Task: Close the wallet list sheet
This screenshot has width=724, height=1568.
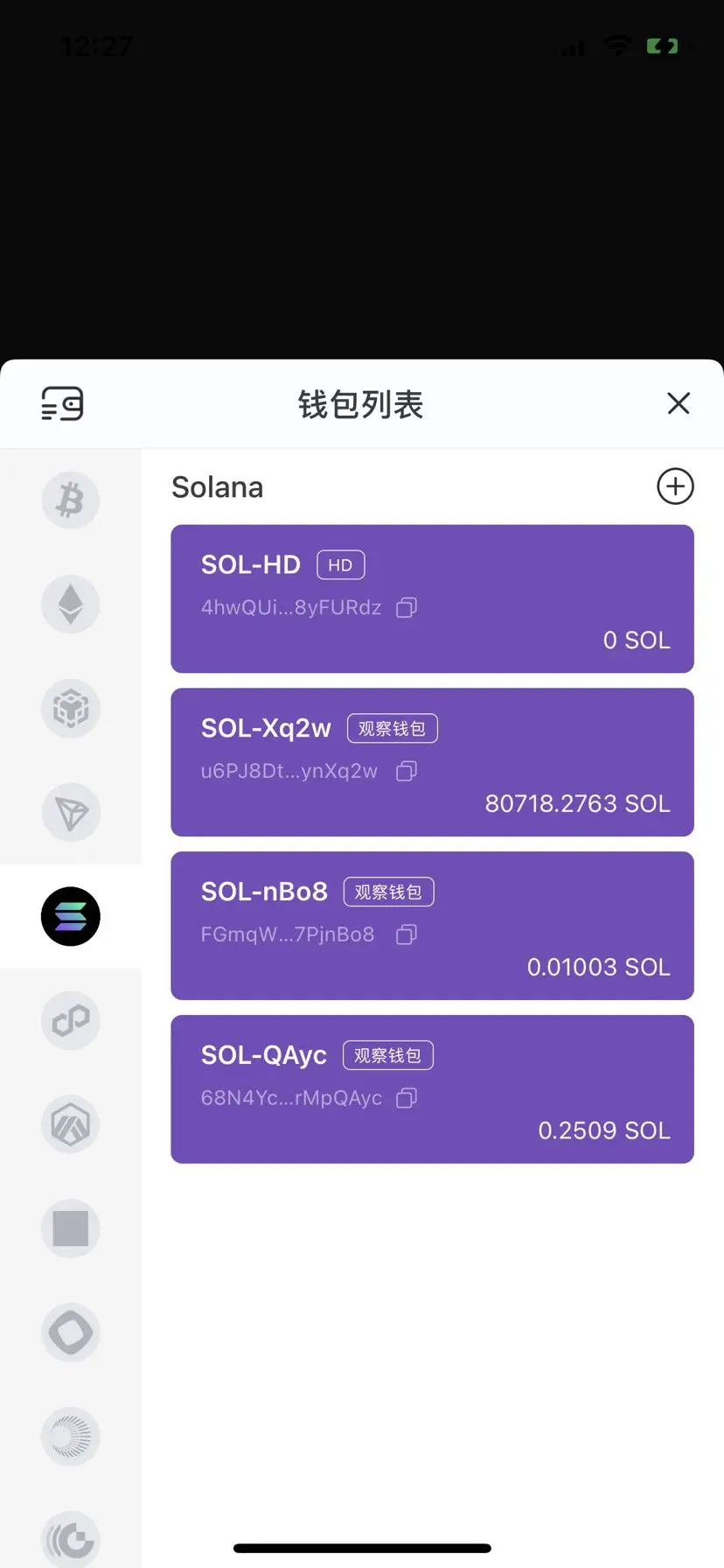Action: tap(679, 403)
